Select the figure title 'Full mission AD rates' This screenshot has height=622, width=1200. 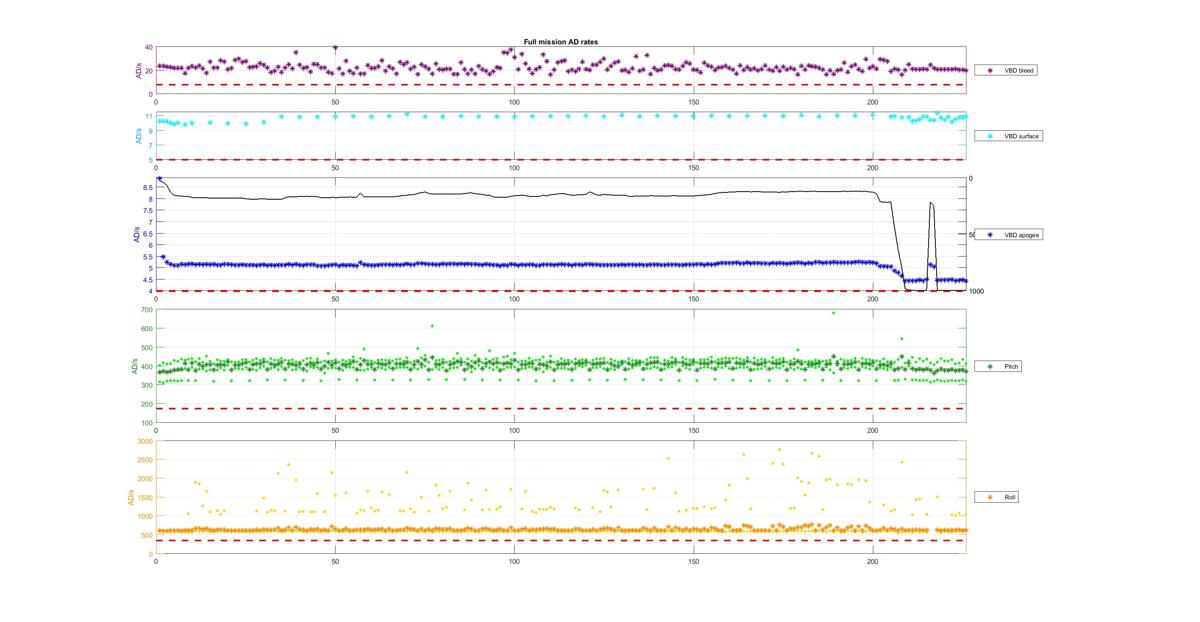pyautogui.click(x=561, y=42)
